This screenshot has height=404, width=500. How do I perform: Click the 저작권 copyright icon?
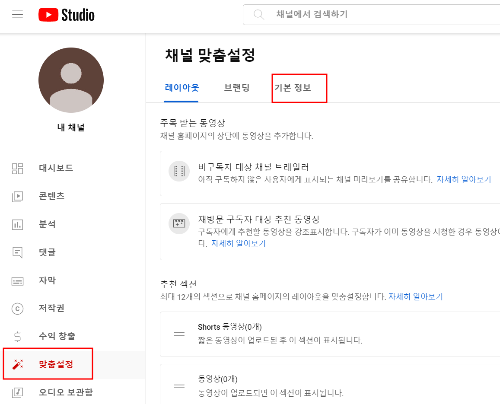[x=17, y=308]
